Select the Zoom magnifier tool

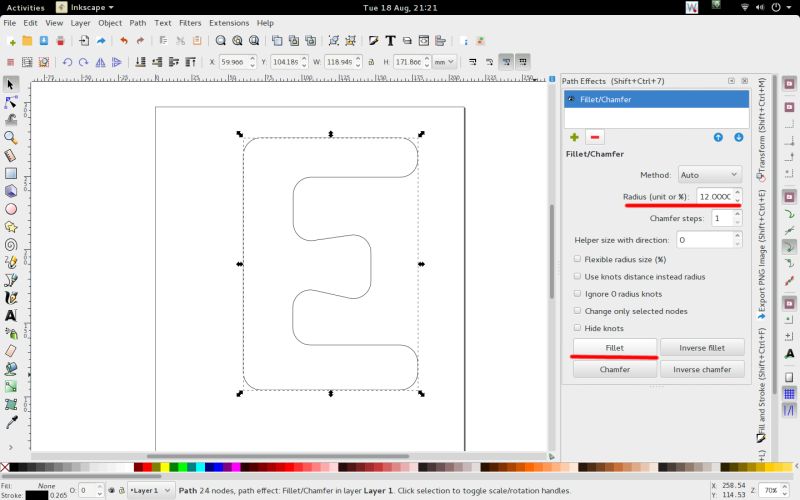click(x=11, y=138)
